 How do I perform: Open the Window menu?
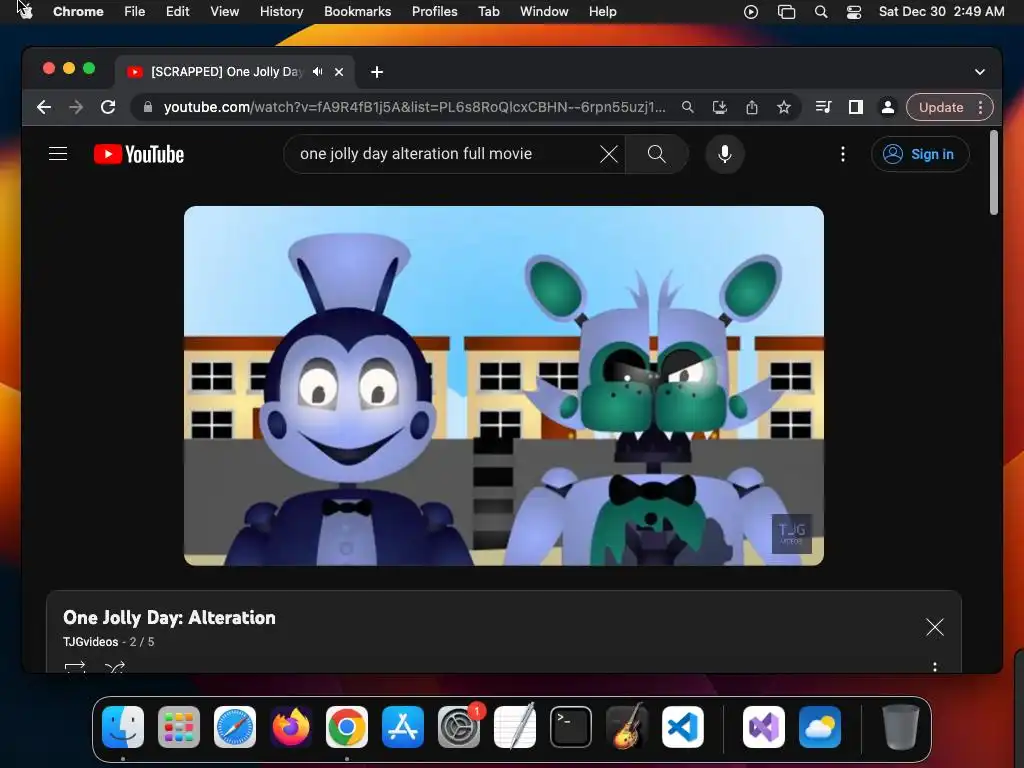(544, 12)
